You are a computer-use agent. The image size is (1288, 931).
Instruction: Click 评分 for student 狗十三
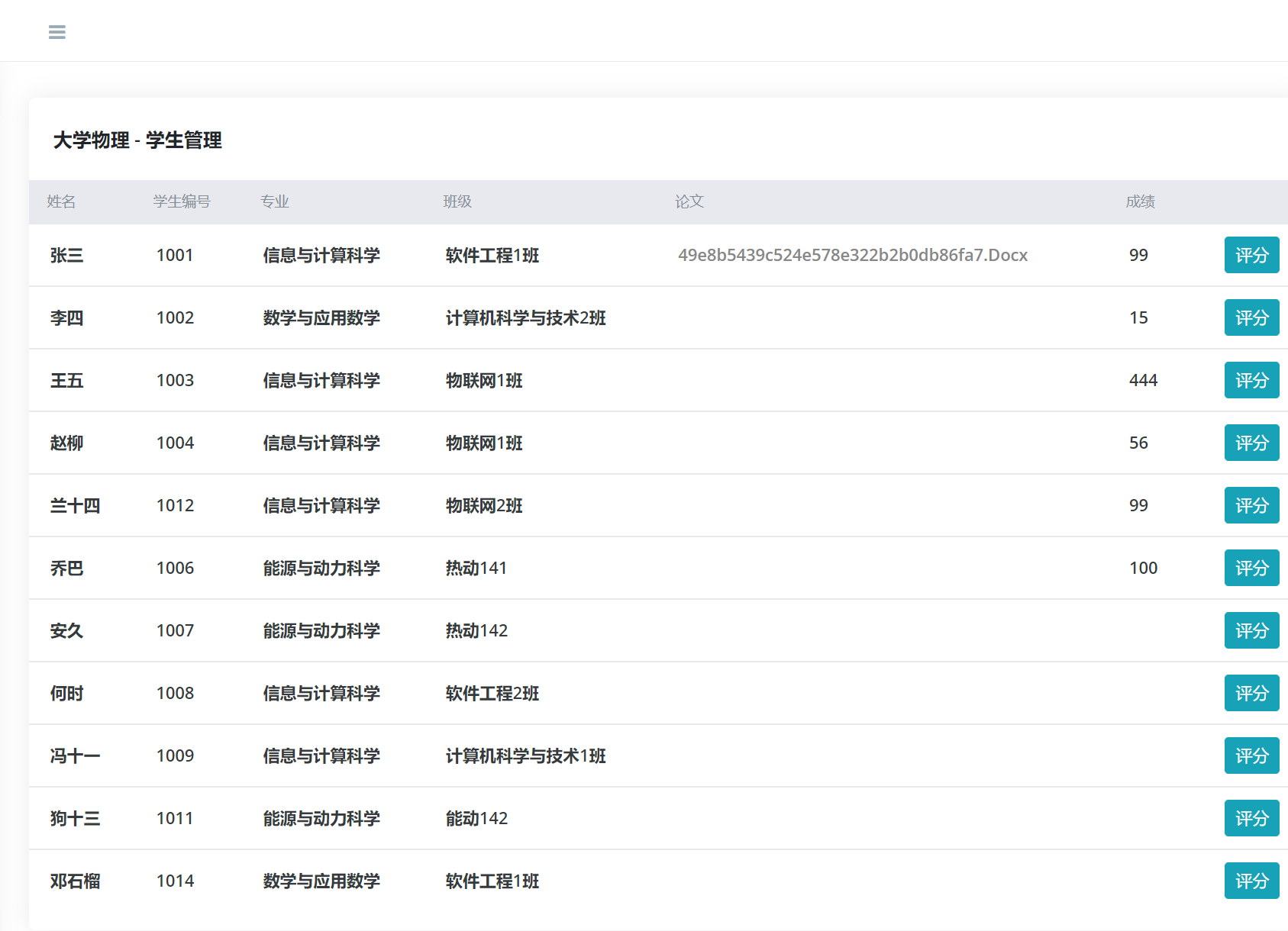[x=1251, y=818]
